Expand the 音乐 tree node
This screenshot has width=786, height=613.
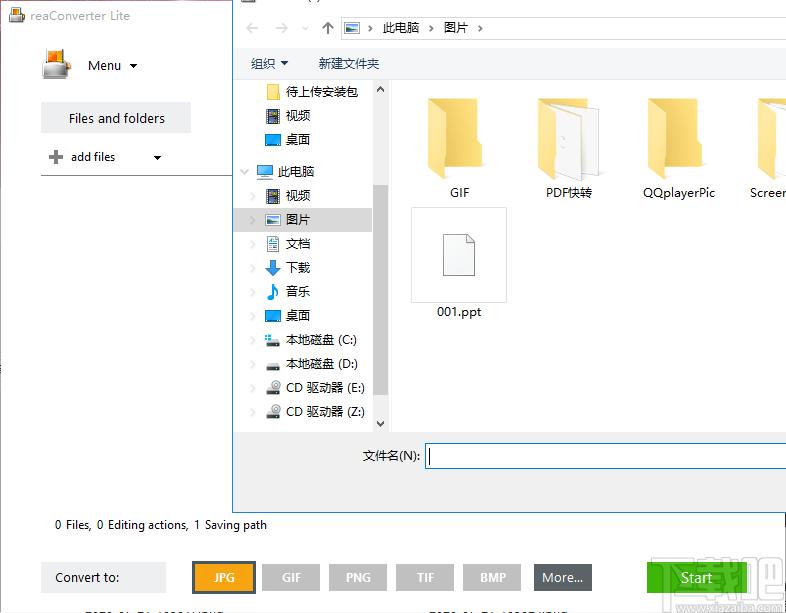click(253, 292)
